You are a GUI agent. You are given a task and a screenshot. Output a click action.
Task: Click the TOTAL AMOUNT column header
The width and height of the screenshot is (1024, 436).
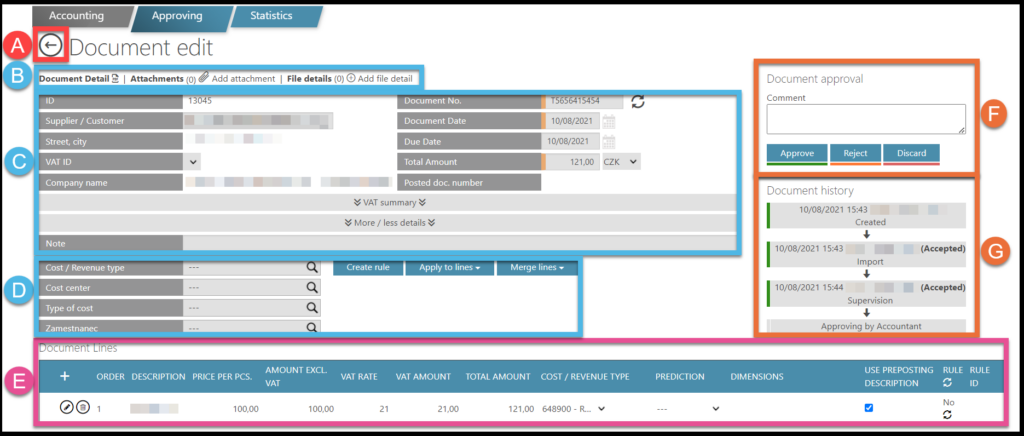(498, 377)
